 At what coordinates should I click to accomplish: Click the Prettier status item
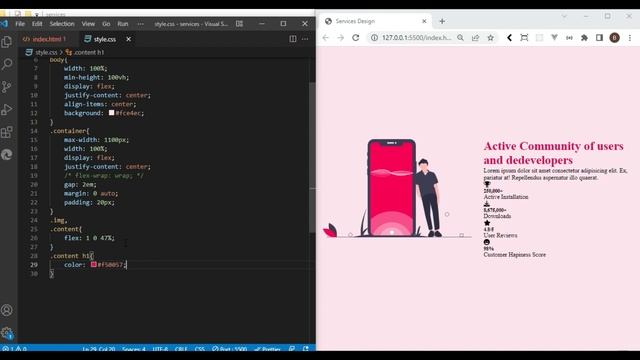coord(267,349)
